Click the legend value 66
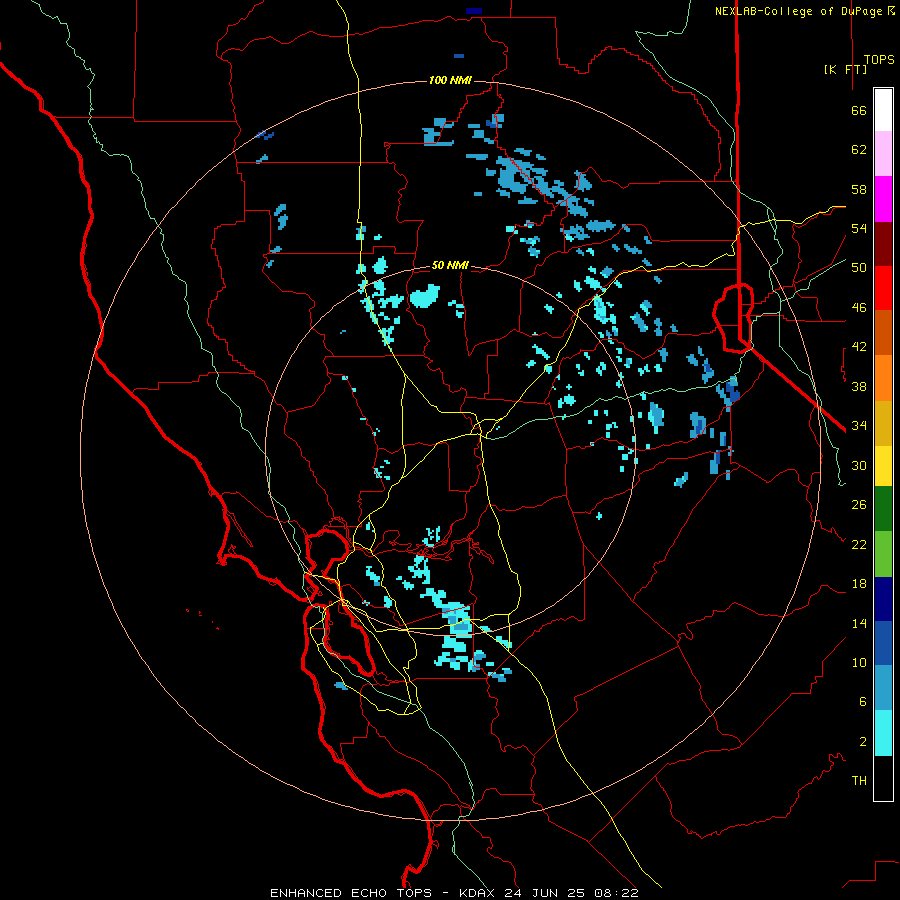Viewport: 900px width, 900px height. point(859,110)
